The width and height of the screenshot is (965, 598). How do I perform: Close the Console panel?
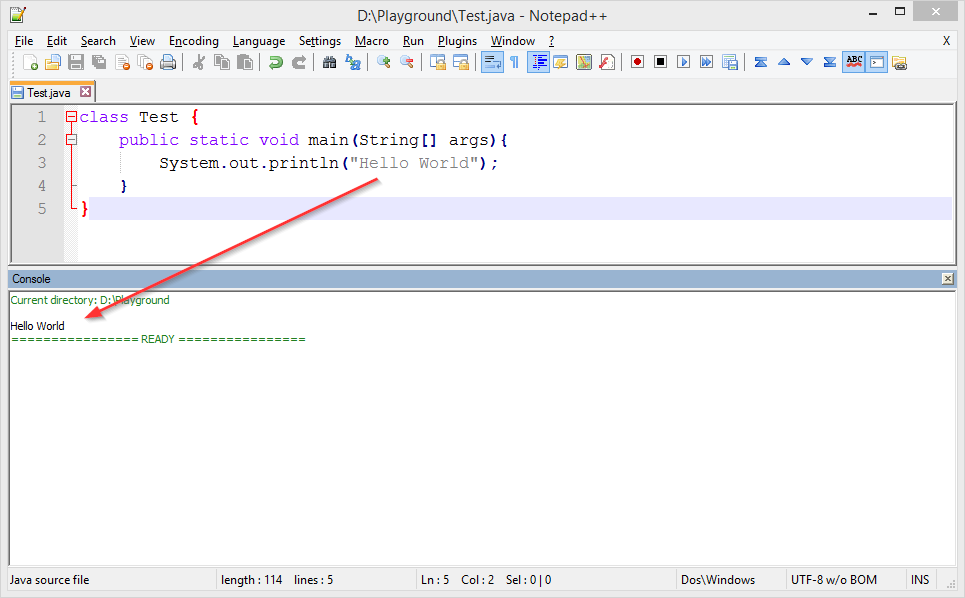948,279
